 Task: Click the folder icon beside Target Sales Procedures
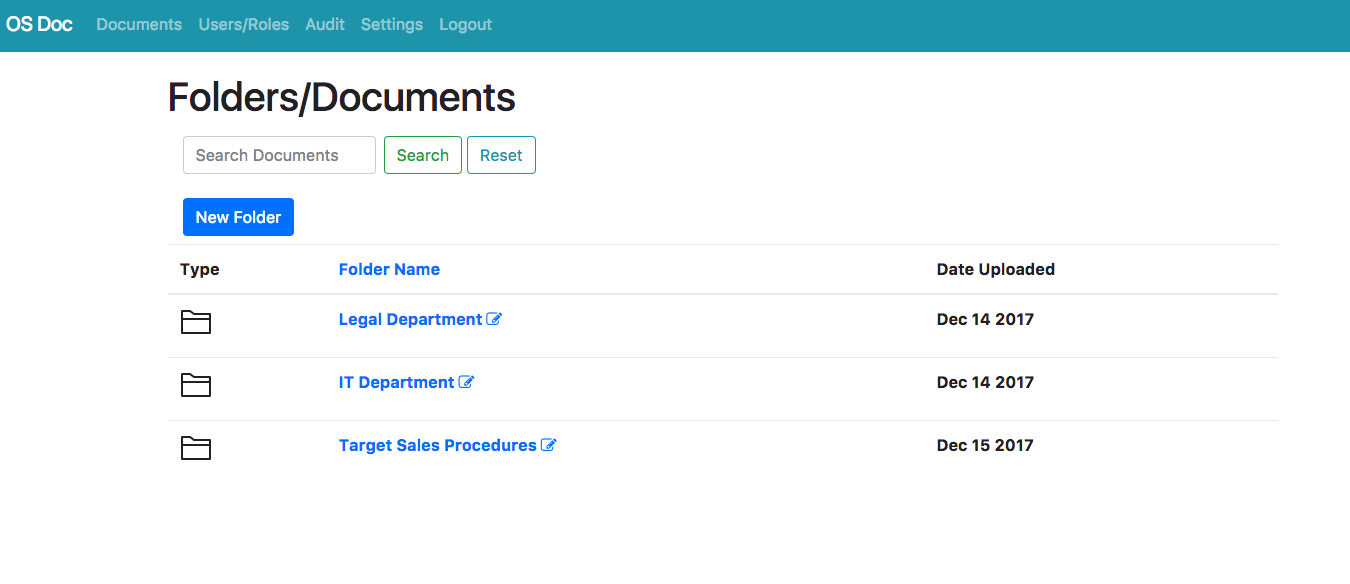coord(196,448)
